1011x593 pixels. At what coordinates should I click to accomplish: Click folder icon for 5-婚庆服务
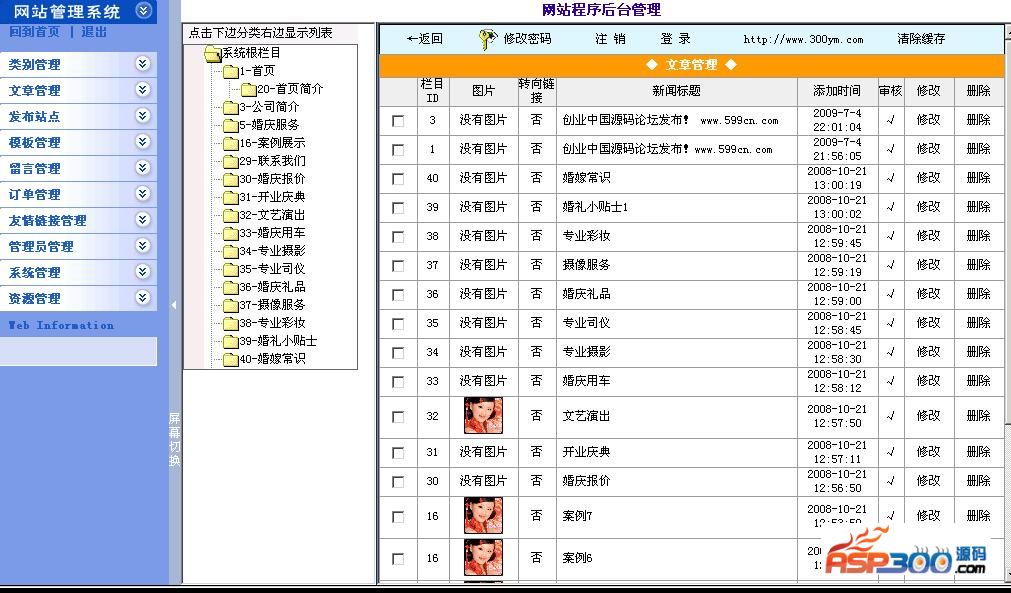pos(231,126)
